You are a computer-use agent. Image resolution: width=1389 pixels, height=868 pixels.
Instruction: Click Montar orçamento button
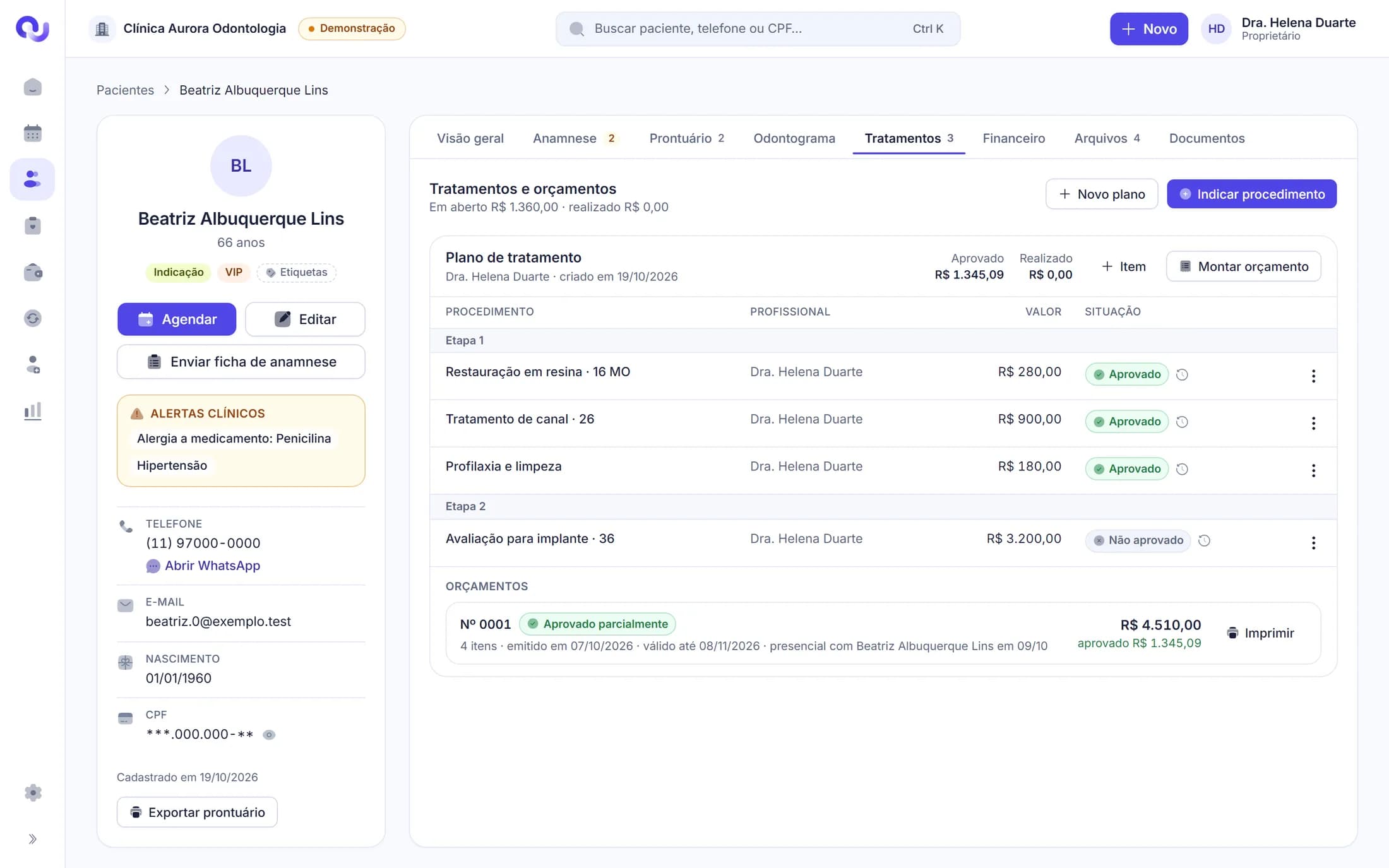click(x=1243, y=266)
